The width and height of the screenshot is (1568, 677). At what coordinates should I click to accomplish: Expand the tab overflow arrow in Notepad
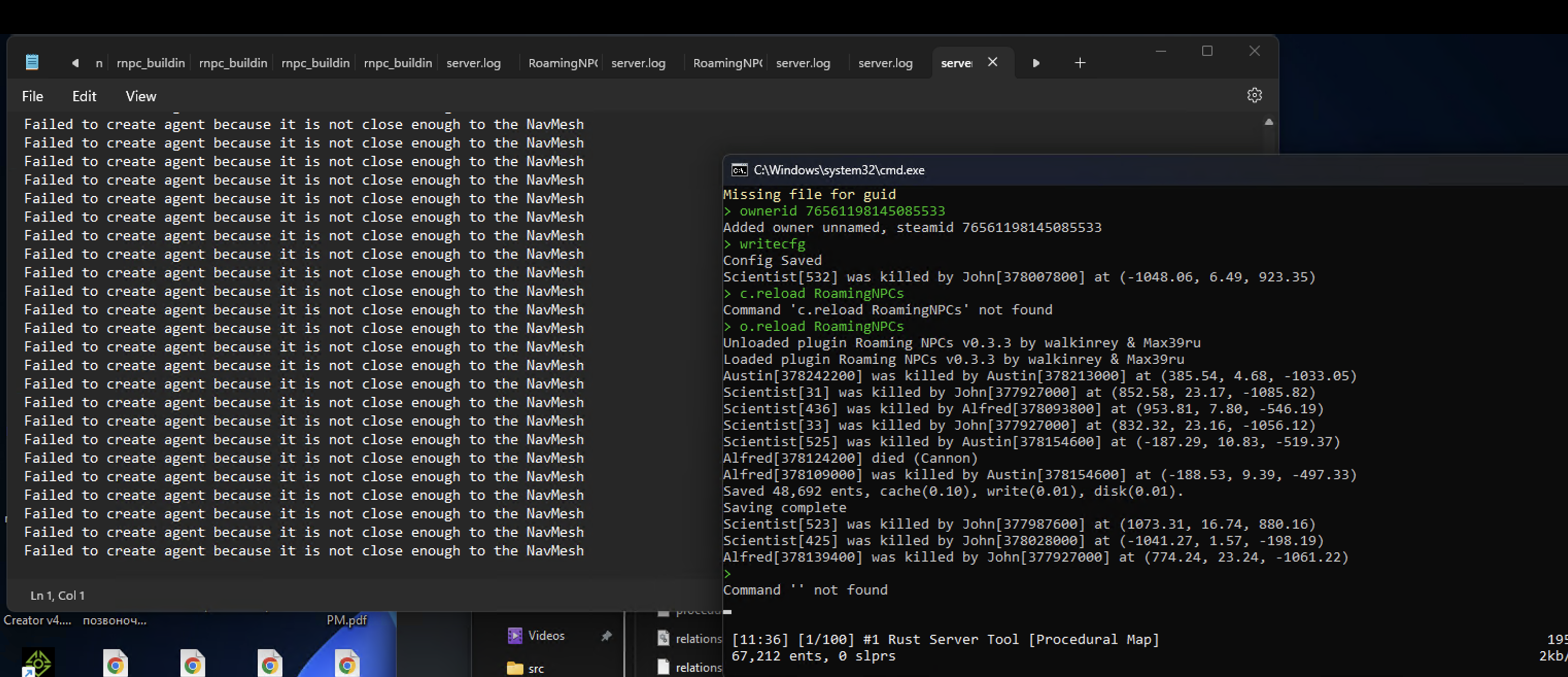1035,63
